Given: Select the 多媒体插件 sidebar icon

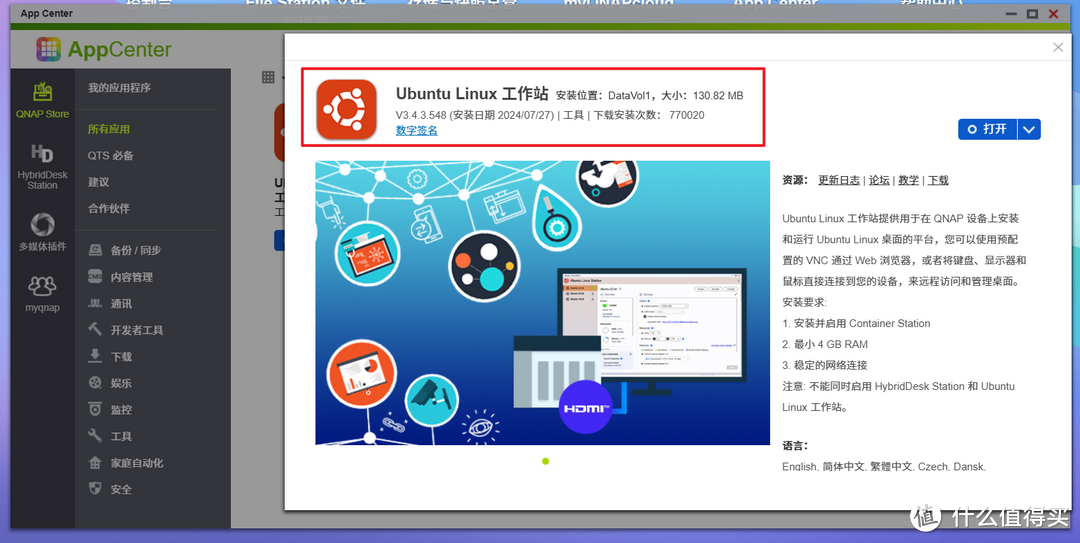Looking at the screenshot, I should 43,233.
